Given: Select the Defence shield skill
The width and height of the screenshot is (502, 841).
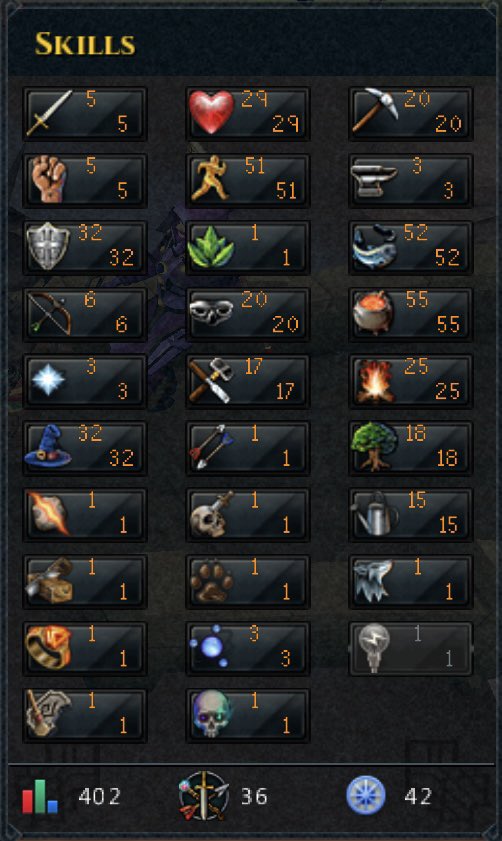Looking at the screenshot, I should (85, 247).
